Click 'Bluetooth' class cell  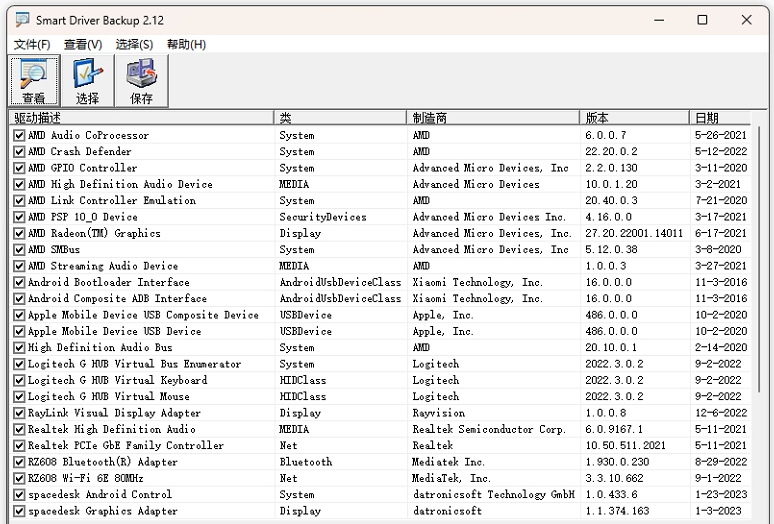pos(306,462)
